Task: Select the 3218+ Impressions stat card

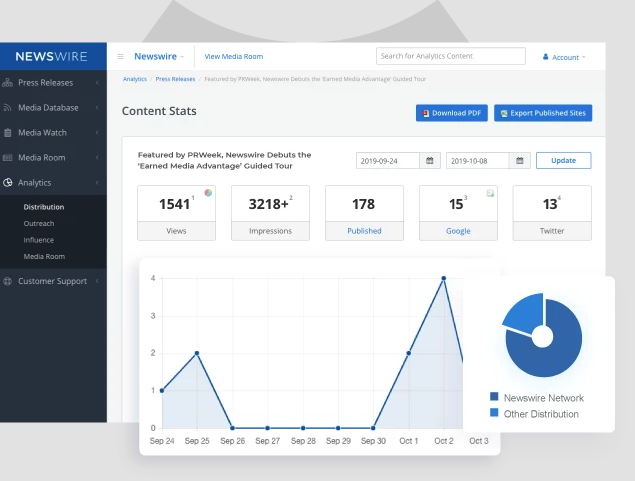Action: 271,213
